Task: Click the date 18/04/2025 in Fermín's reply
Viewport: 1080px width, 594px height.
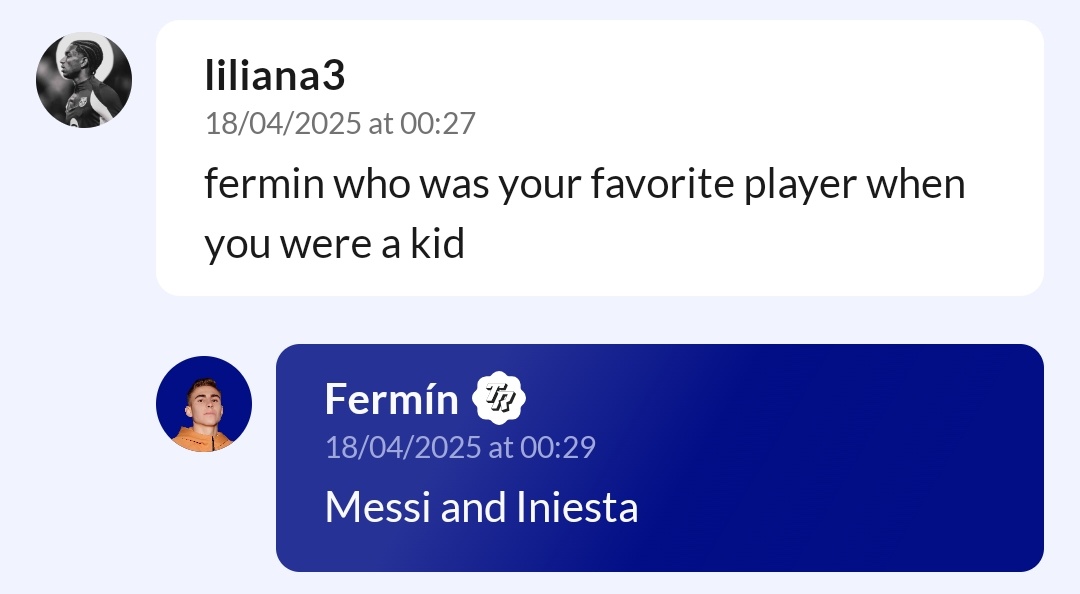Action: pos(403,447)
